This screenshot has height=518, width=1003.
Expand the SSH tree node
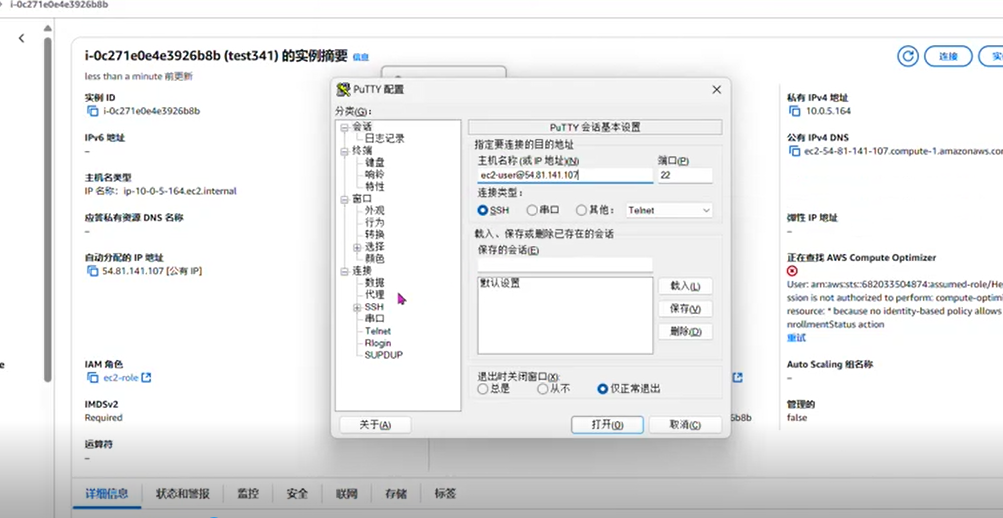click(357, 308)
